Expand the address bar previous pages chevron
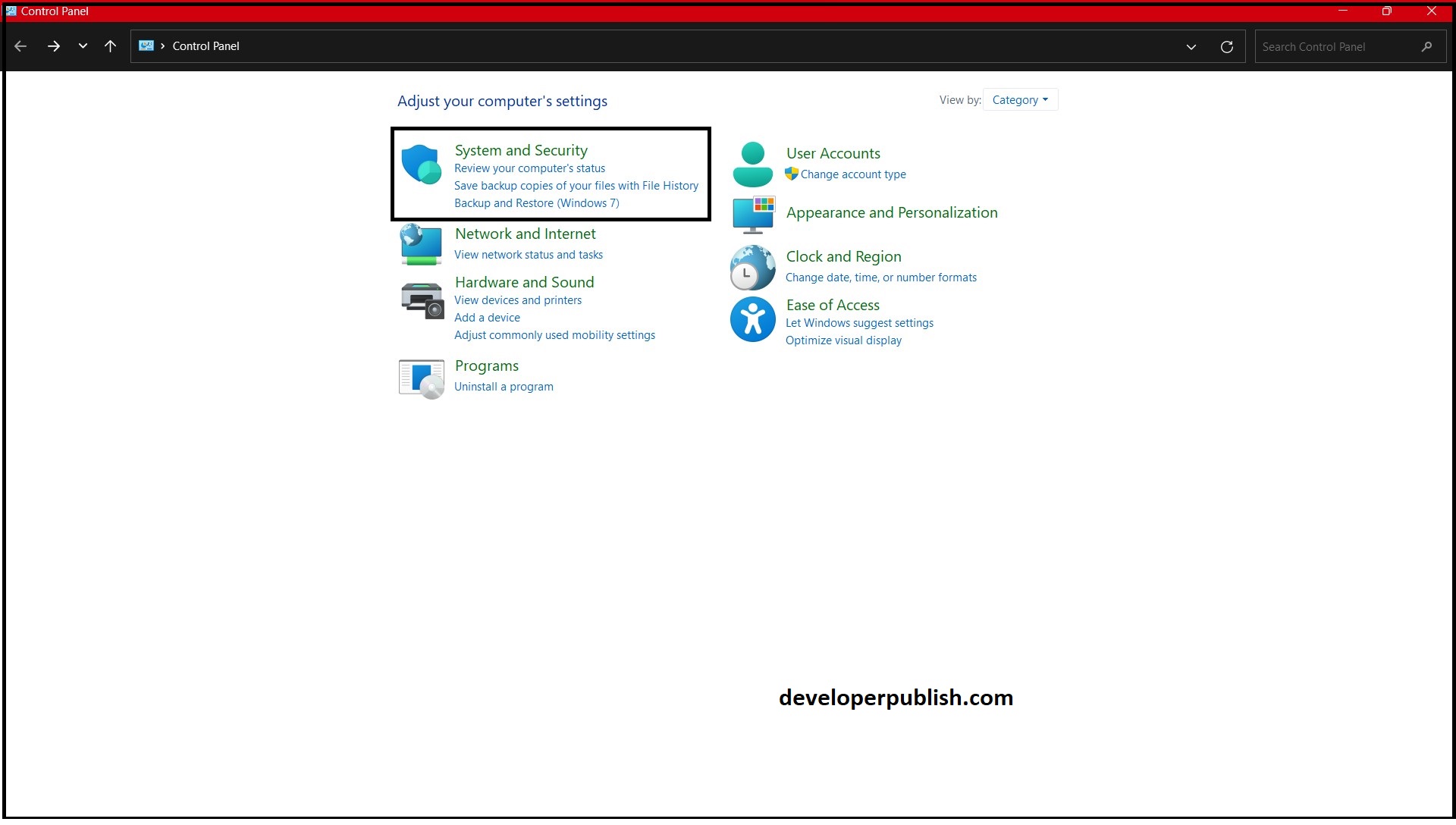The height and width of the screenshot is (825, 1456). (1191, 46)
